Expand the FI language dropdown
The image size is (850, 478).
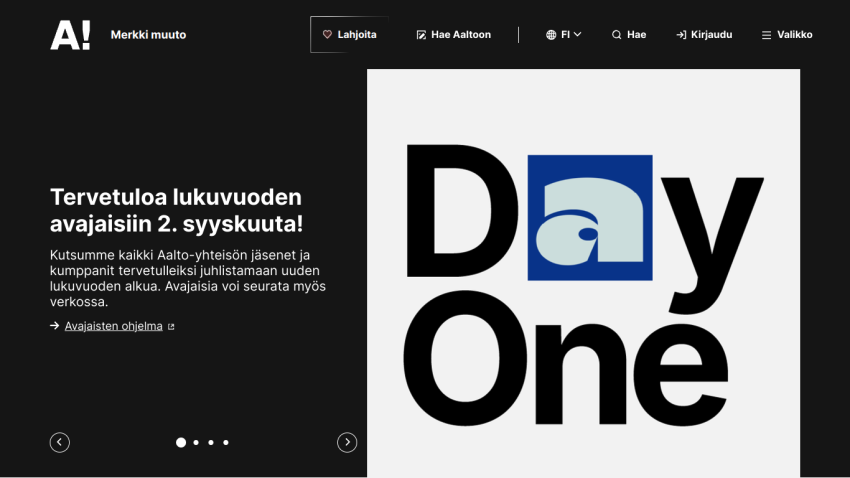pos(564,35)
